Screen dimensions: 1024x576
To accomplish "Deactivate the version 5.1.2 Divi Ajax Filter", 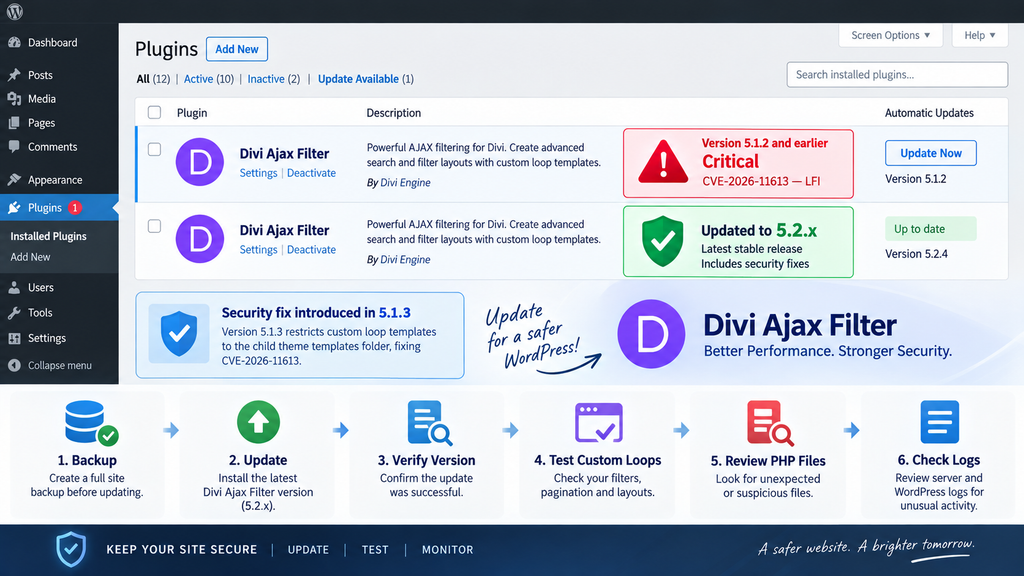I will pyautogui.click(x=312, y=173).
